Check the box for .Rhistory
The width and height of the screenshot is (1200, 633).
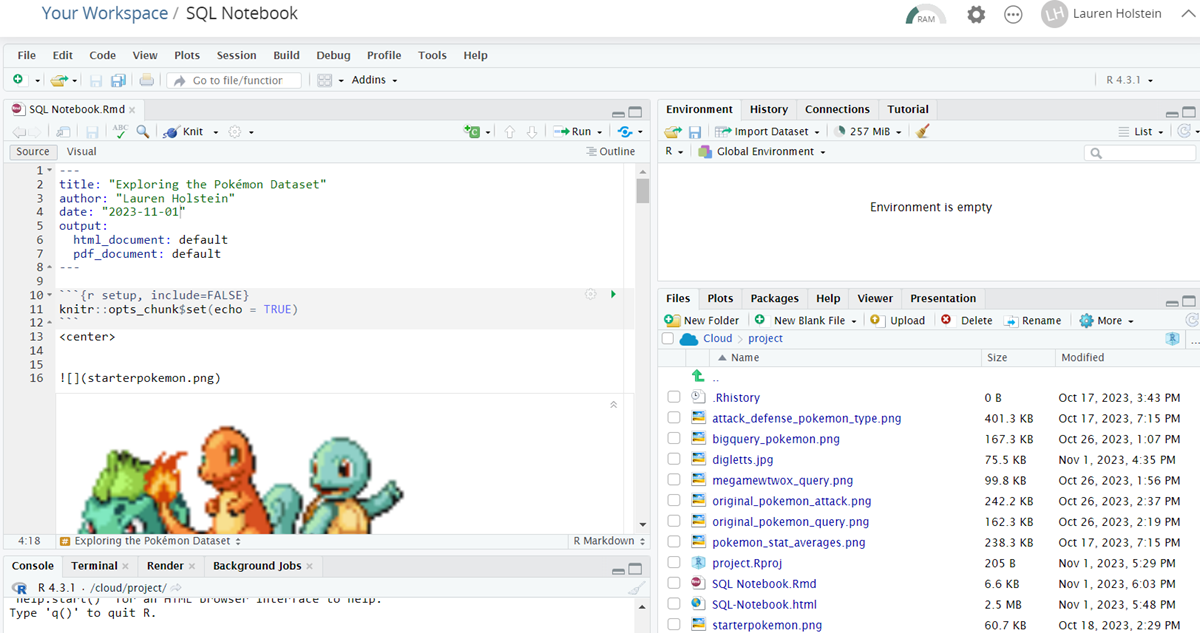pyautogui.click(x=674, y=397)
